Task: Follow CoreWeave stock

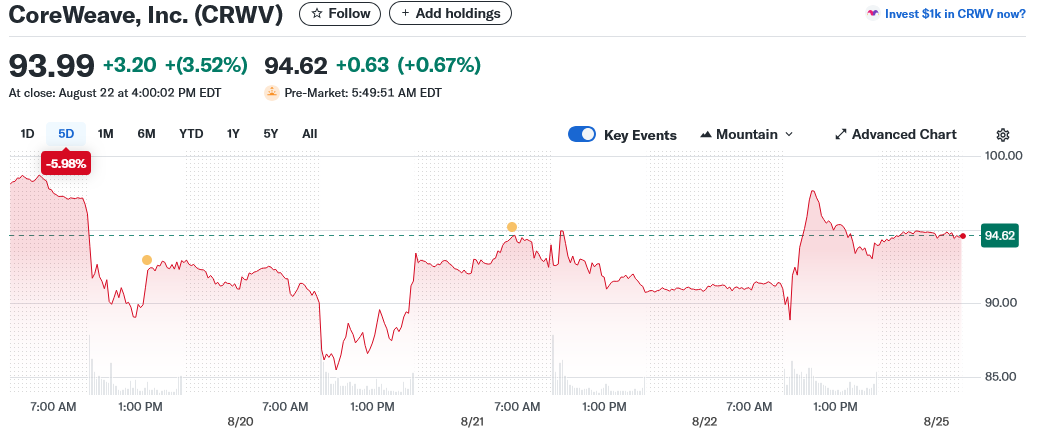Action: [340, 13]
